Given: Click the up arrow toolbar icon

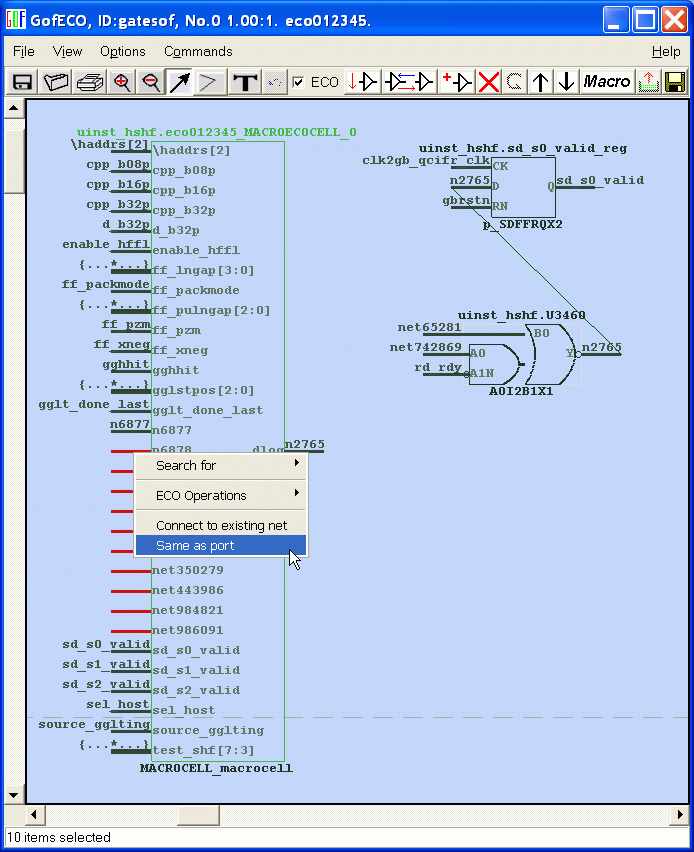Looking at the screenshot, I should [541, 82].
